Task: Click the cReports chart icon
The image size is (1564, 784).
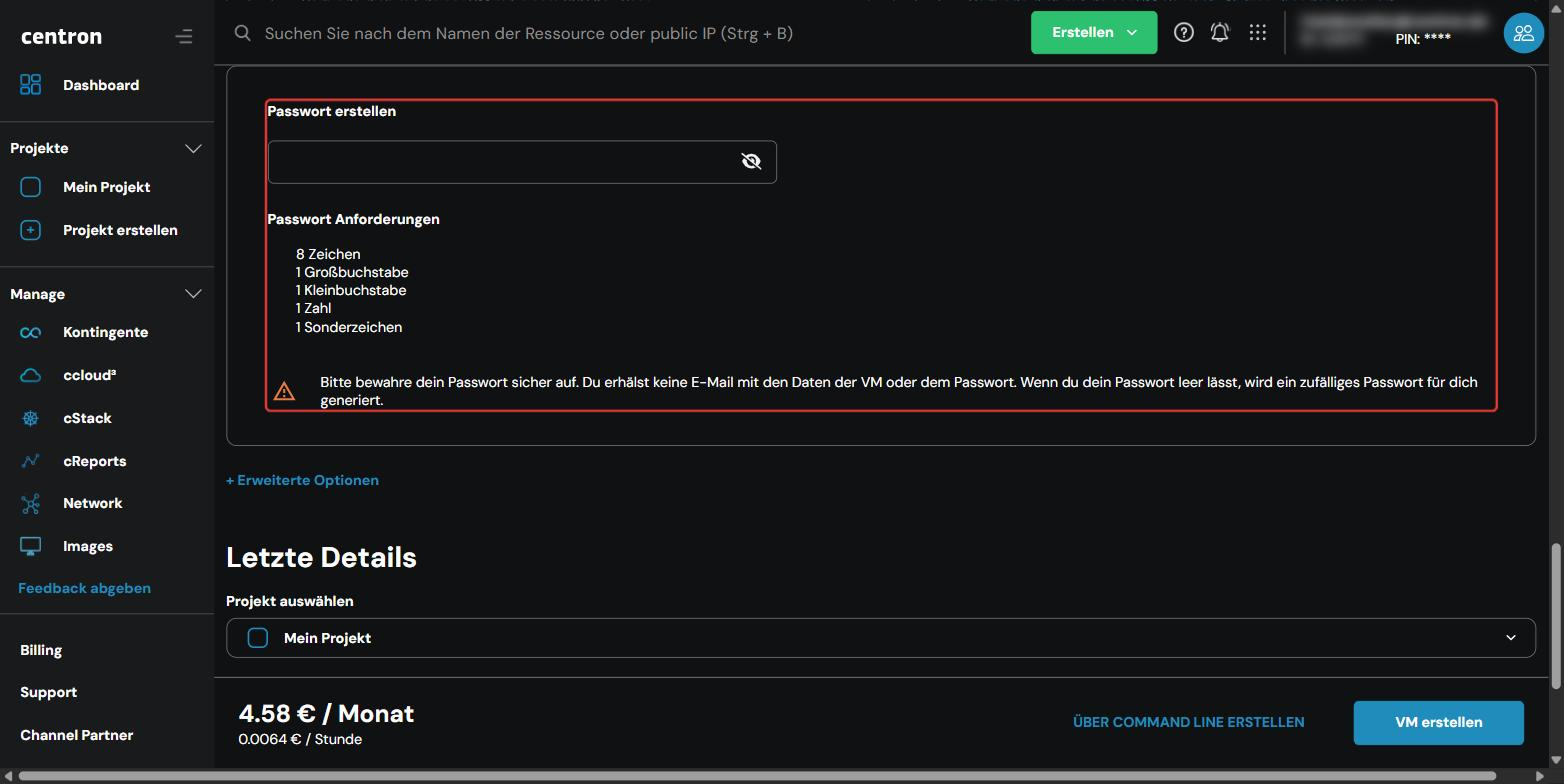Action: point(31,461)
